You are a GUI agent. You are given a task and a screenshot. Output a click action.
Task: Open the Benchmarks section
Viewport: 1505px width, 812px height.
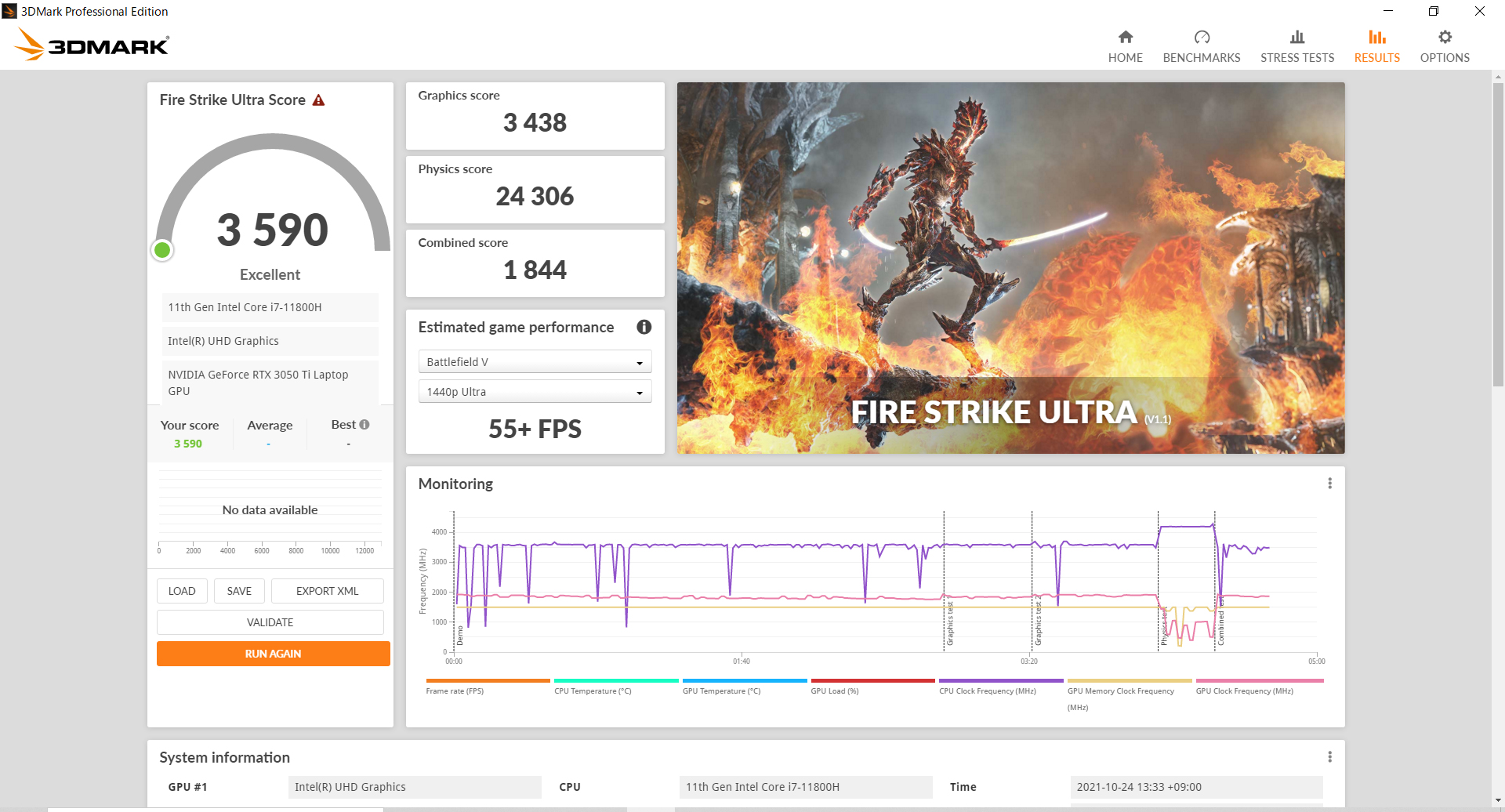tap(1201, 46)
